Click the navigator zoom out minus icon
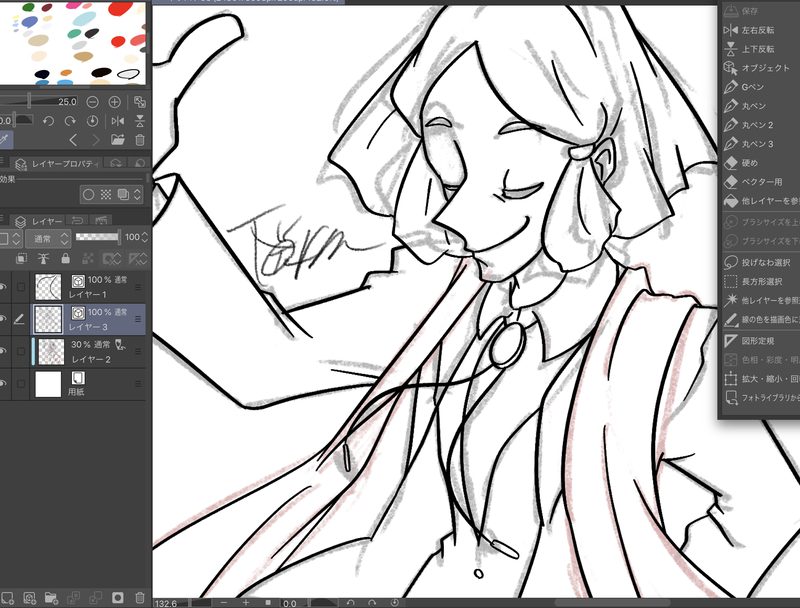Image resolution: width=800 pixels, height=608 pixels. pos(92,102)
